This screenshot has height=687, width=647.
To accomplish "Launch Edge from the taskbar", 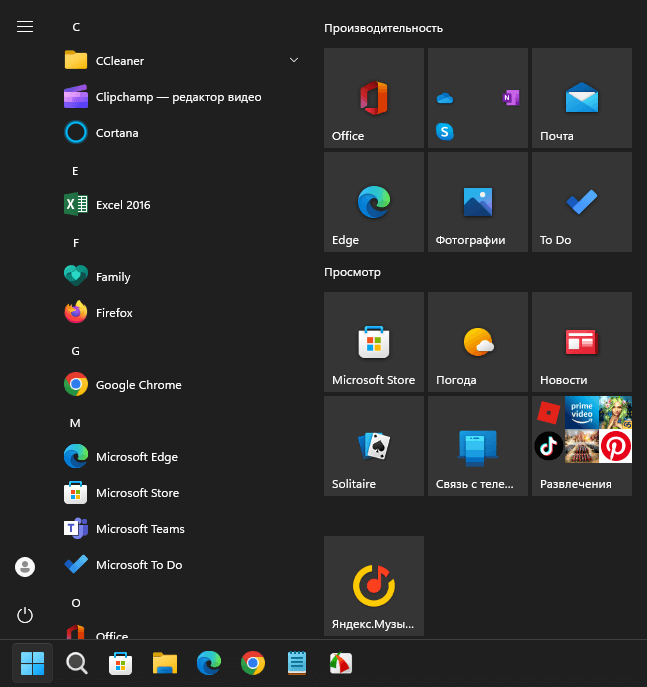I will tap(209, 663).
